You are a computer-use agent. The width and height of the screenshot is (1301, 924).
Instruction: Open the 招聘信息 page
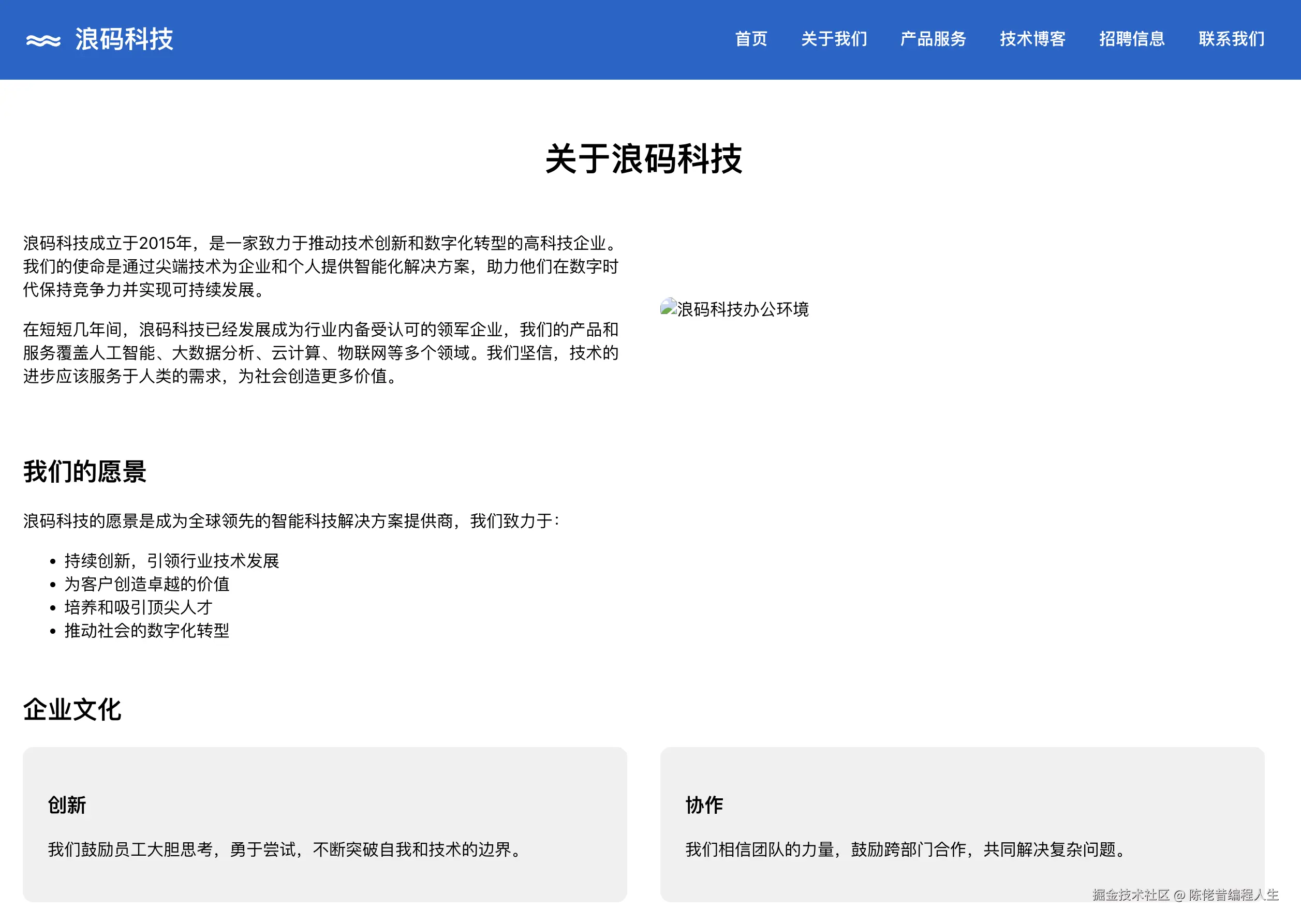(1131, 39)
